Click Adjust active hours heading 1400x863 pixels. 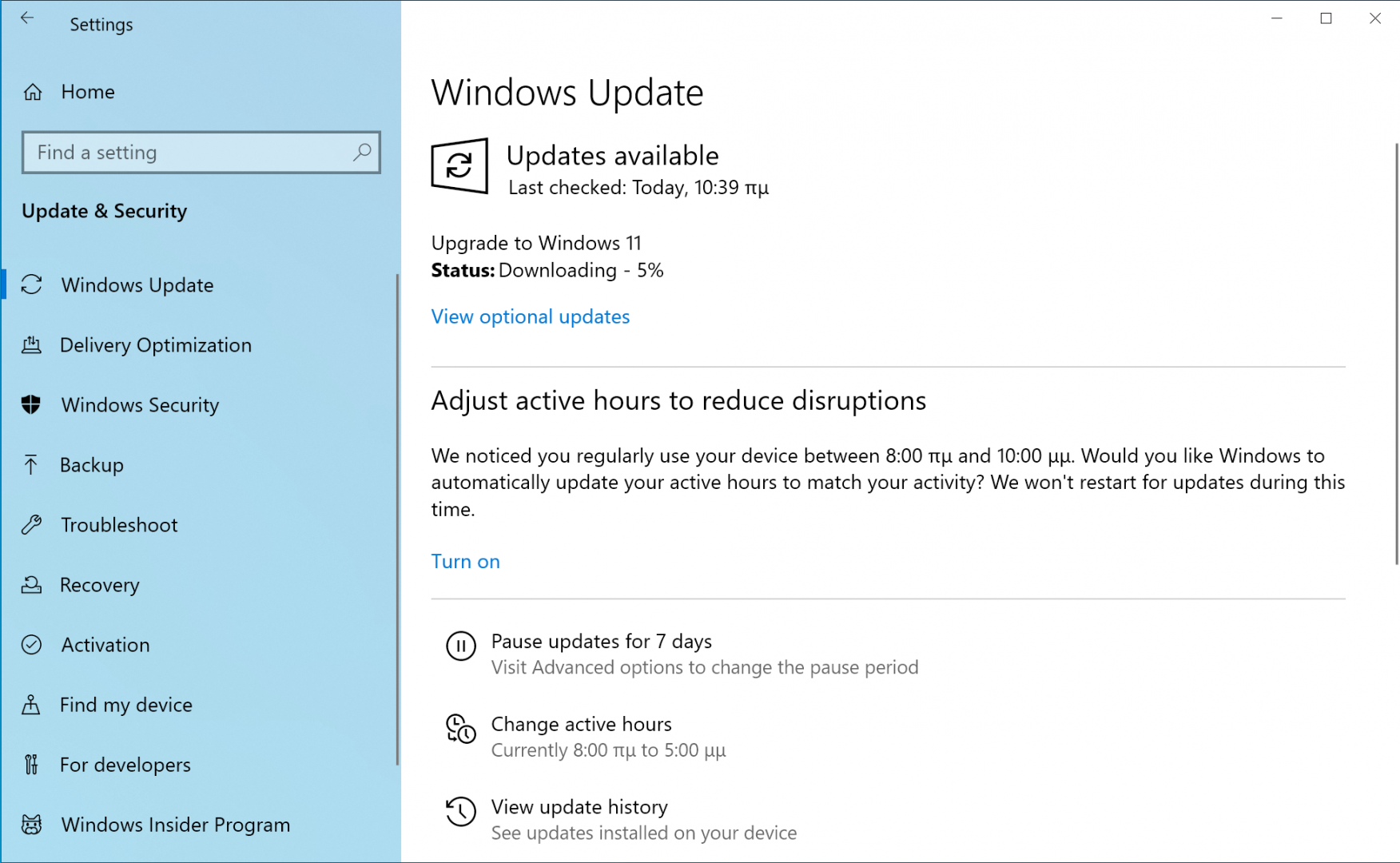[678, 400]
